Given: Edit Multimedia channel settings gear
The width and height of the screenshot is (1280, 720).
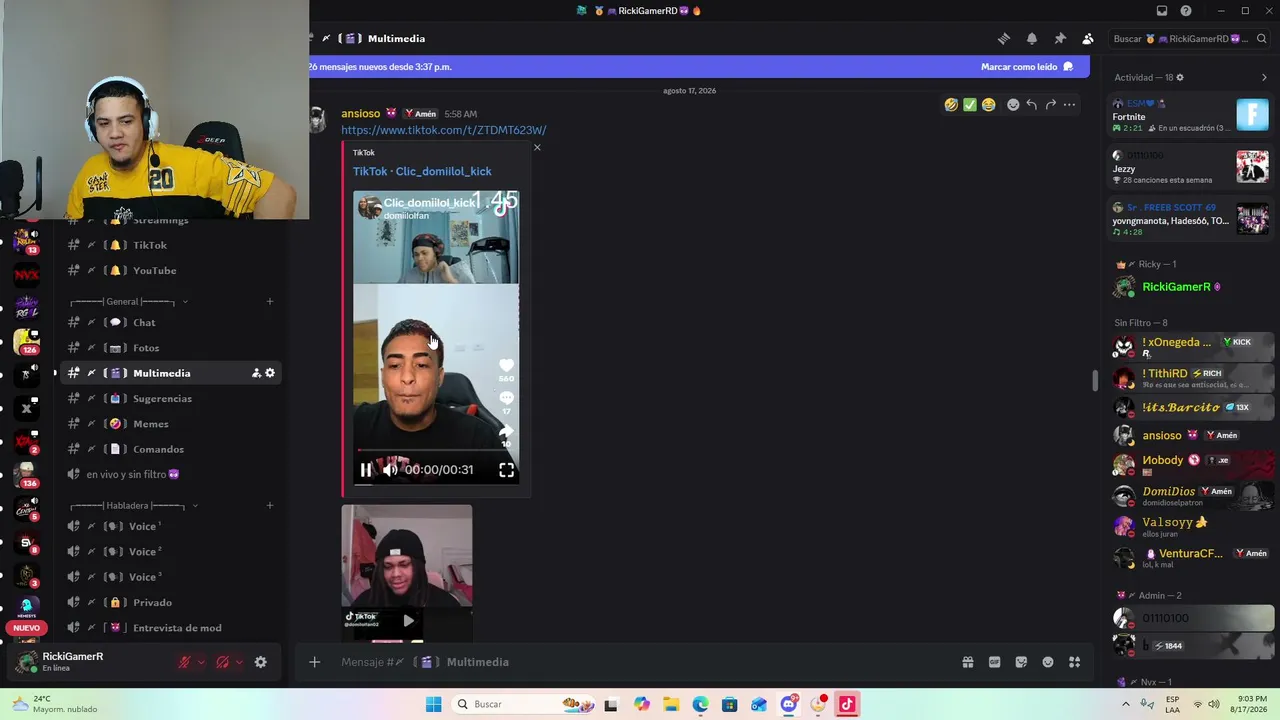Looking at the screenshot, I should click(270, 373).
